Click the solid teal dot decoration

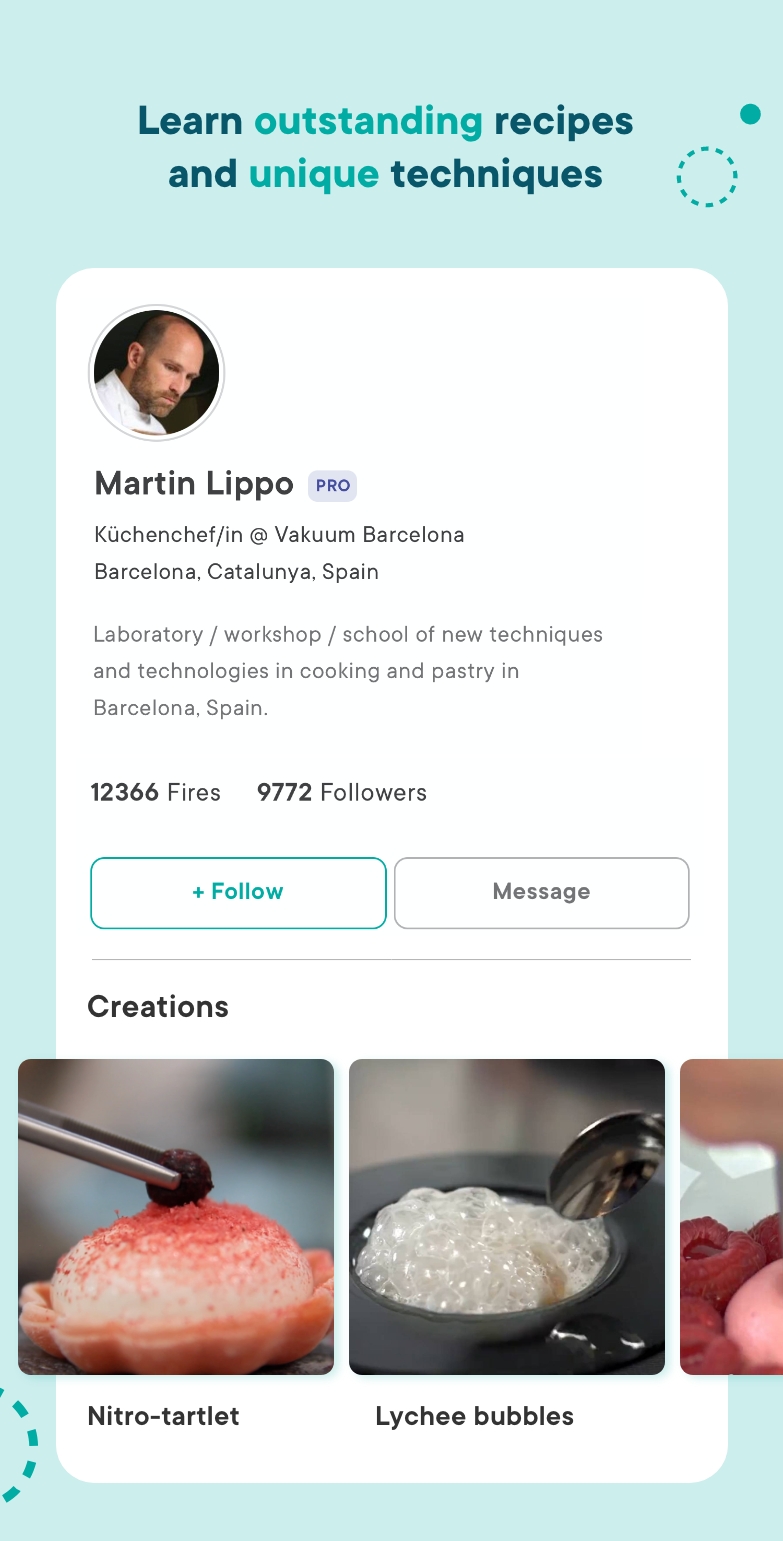pos(750,114)
